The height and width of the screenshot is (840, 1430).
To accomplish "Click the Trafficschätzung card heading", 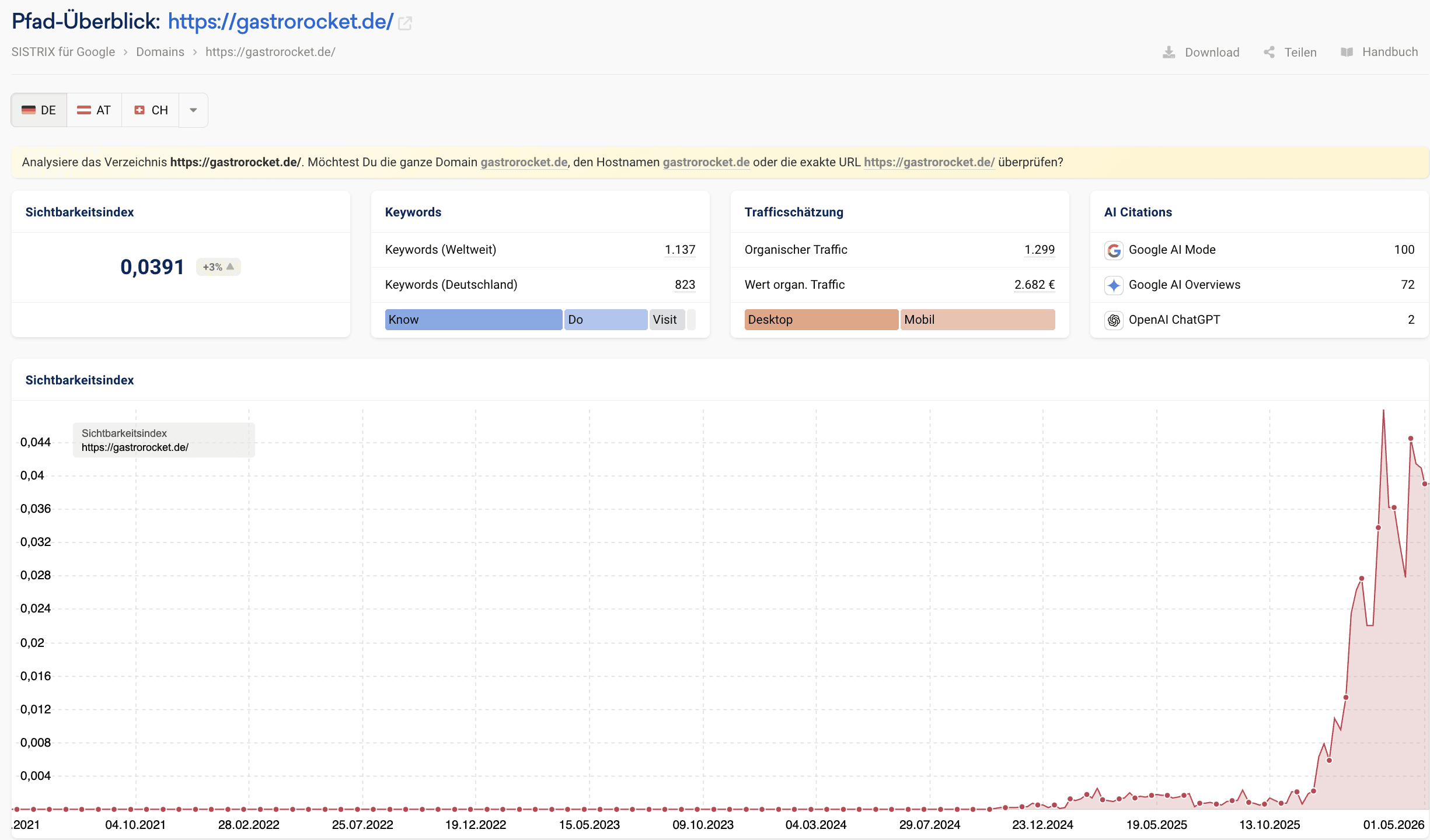I will point(794,212).
